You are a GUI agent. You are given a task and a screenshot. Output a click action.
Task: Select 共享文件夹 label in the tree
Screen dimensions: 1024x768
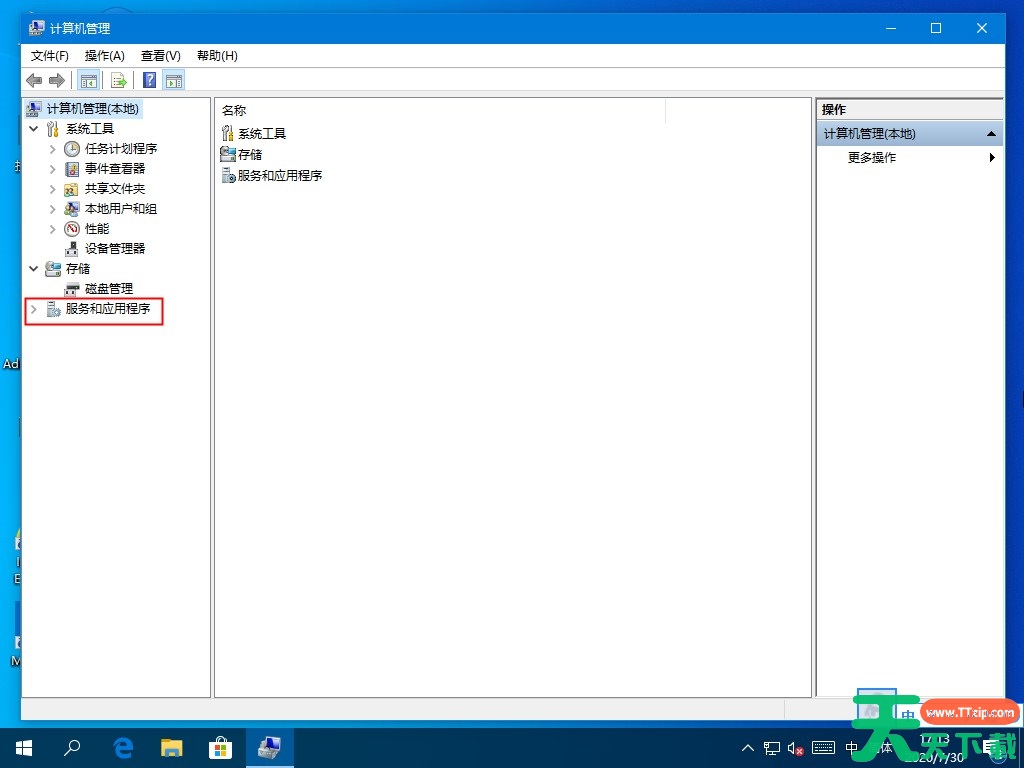click(x=115, y=189)
